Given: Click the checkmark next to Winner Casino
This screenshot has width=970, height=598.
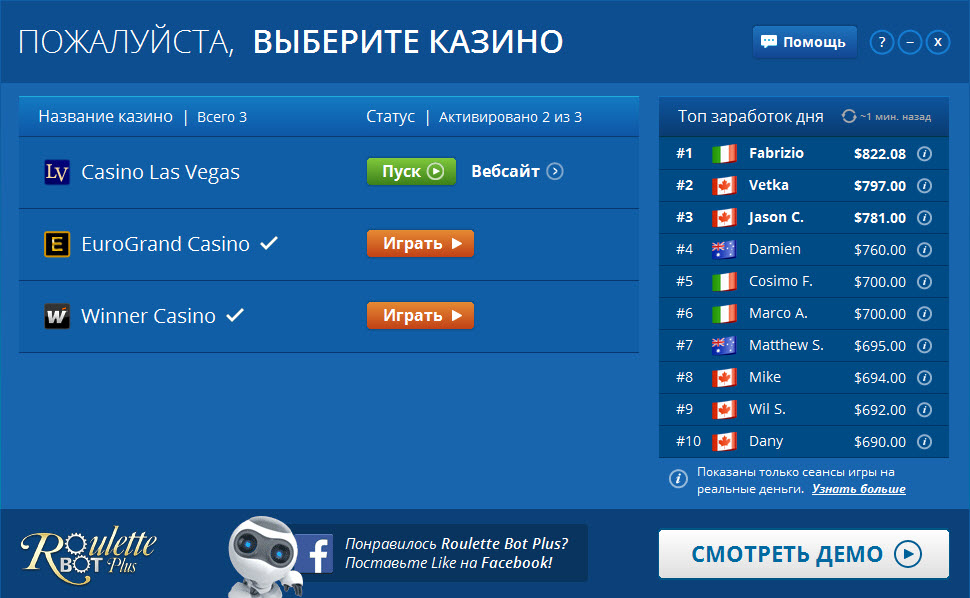Looking at the screenshot, I should (x=235, y=315).
